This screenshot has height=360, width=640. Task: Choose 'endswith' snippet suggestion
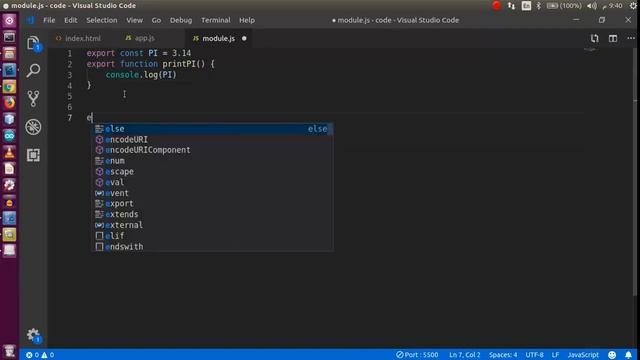click(x=212, y=247)
